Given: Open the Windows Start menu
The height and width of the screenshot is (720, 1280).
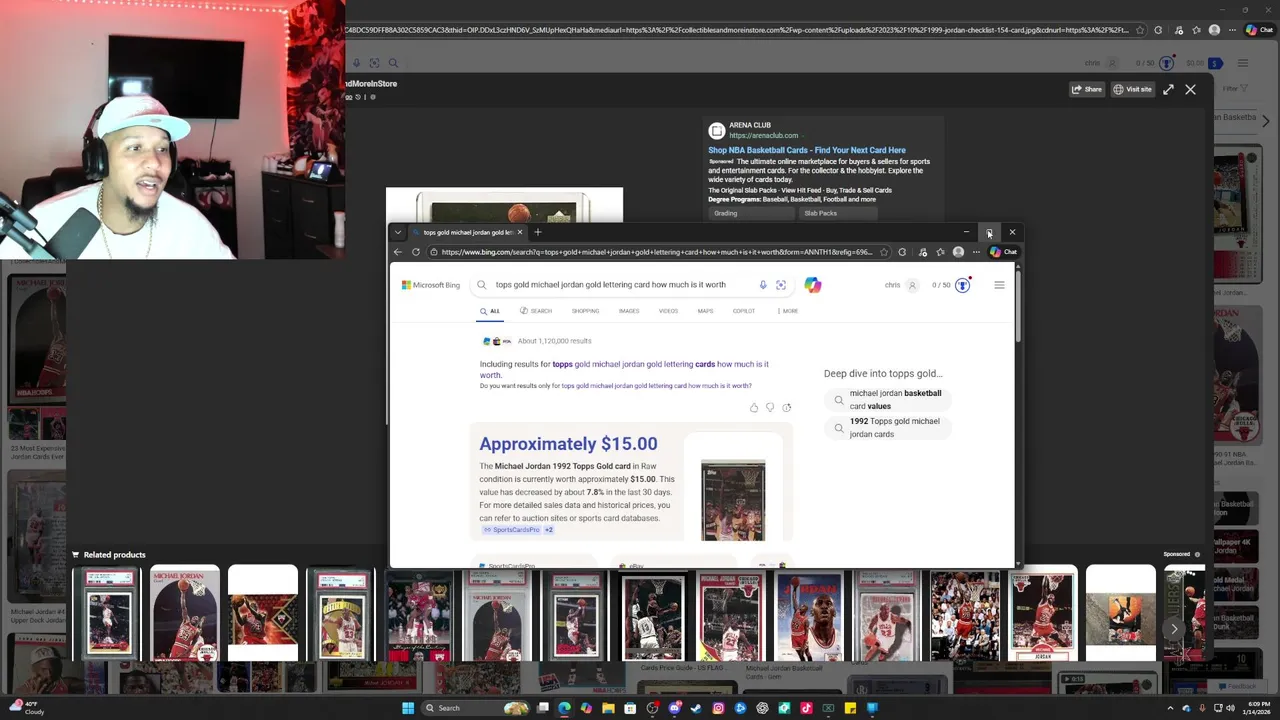Looking at the screenshot, I should [408, 708].
